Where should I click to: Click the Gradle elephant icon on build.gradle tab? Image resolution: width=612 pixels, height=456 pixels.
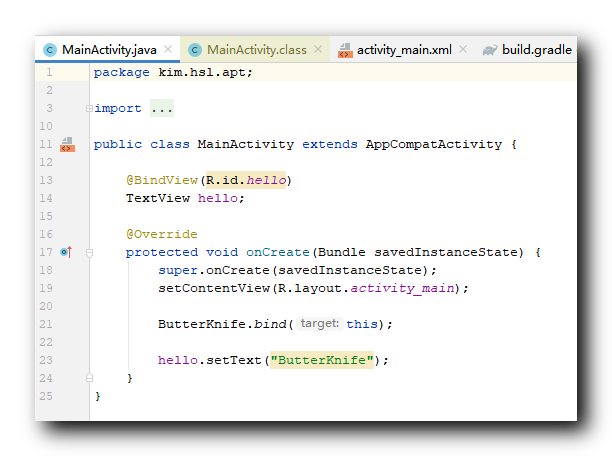(x=490, y=50)
